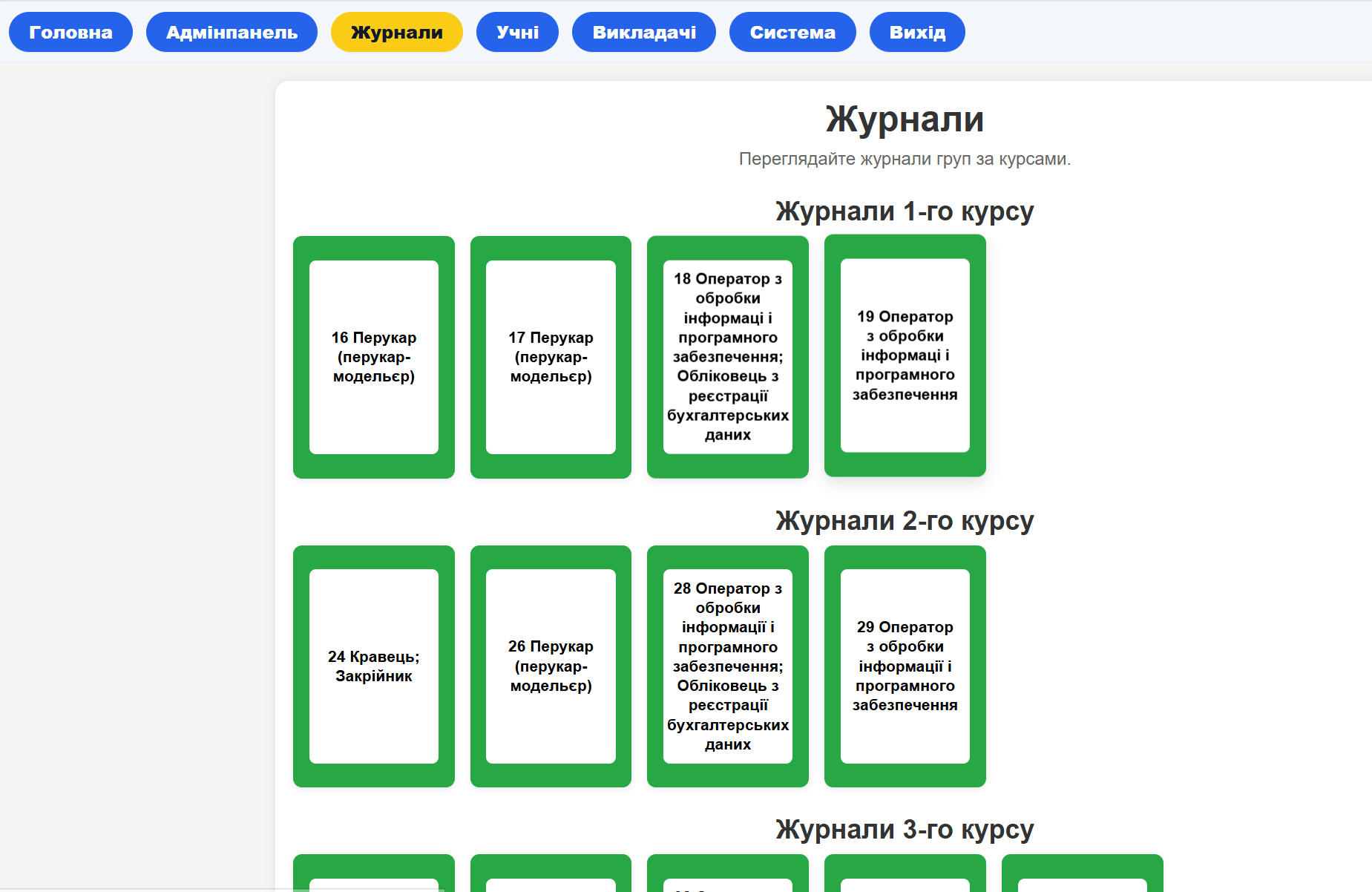Select the group 19 Оператор journal card
The image size is (1372, 892).
point(905,355)
